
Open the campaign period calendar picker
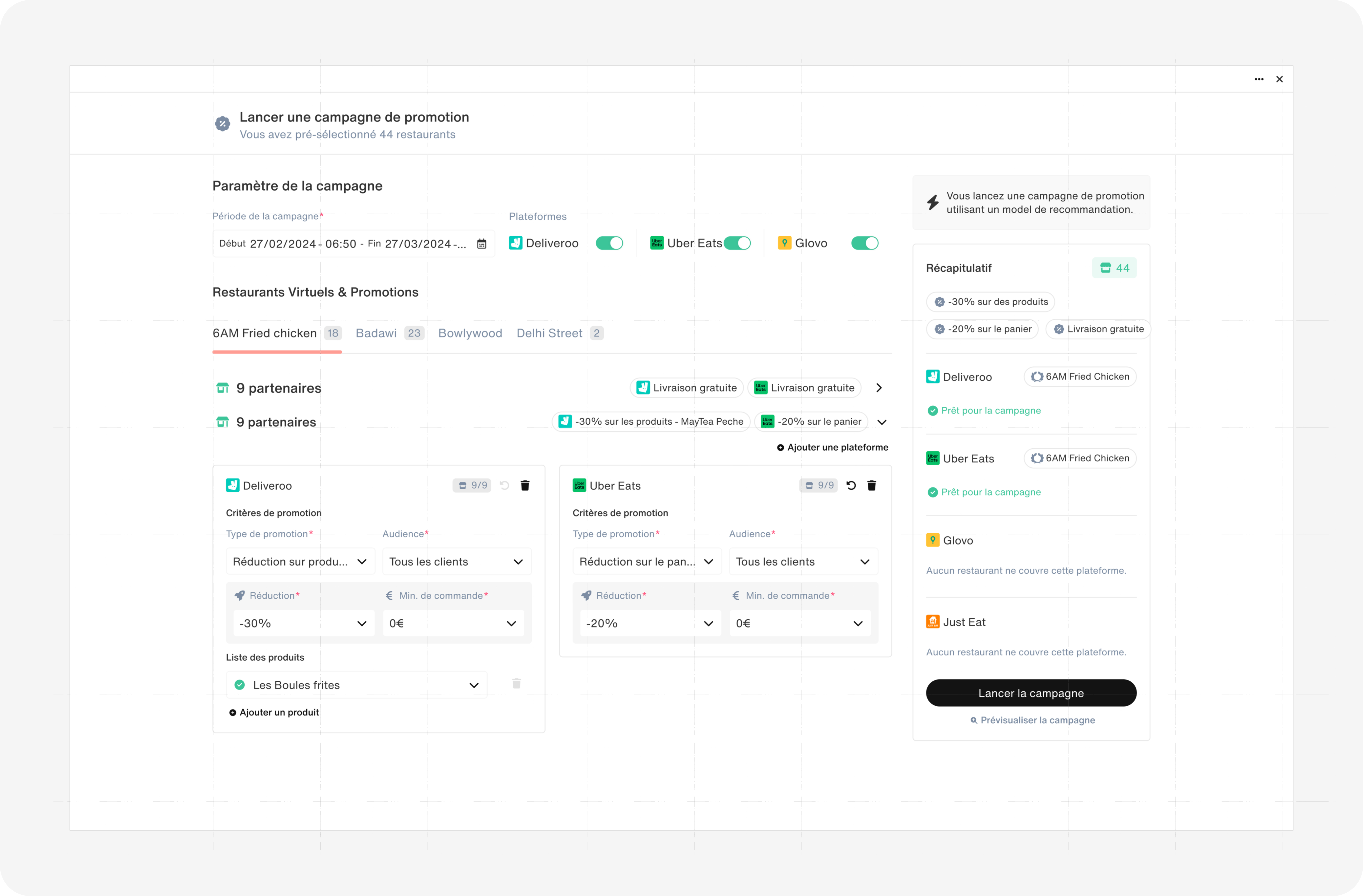click(x=482, y=244)
